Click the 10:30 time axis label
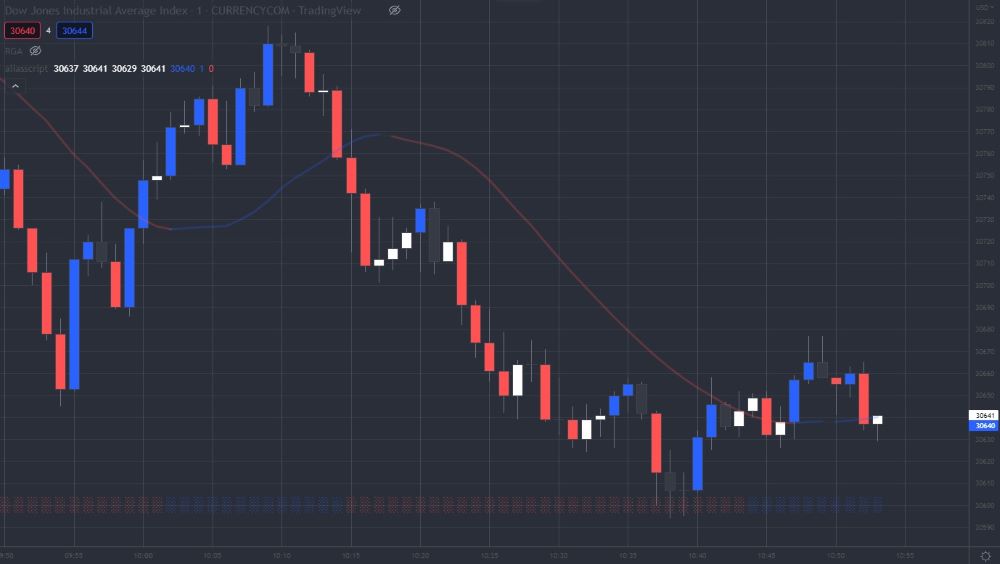1000x564 pixels. tap(558, 553)
